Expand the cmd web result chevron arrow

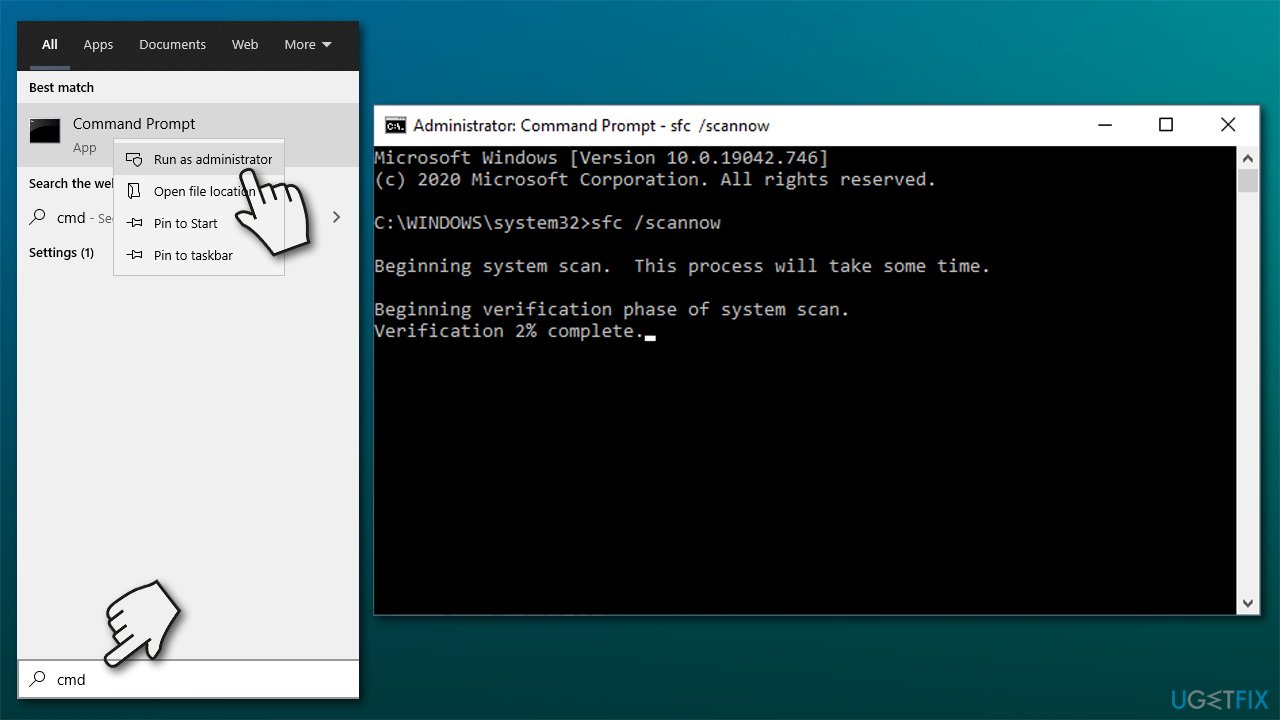coord(337,217)
